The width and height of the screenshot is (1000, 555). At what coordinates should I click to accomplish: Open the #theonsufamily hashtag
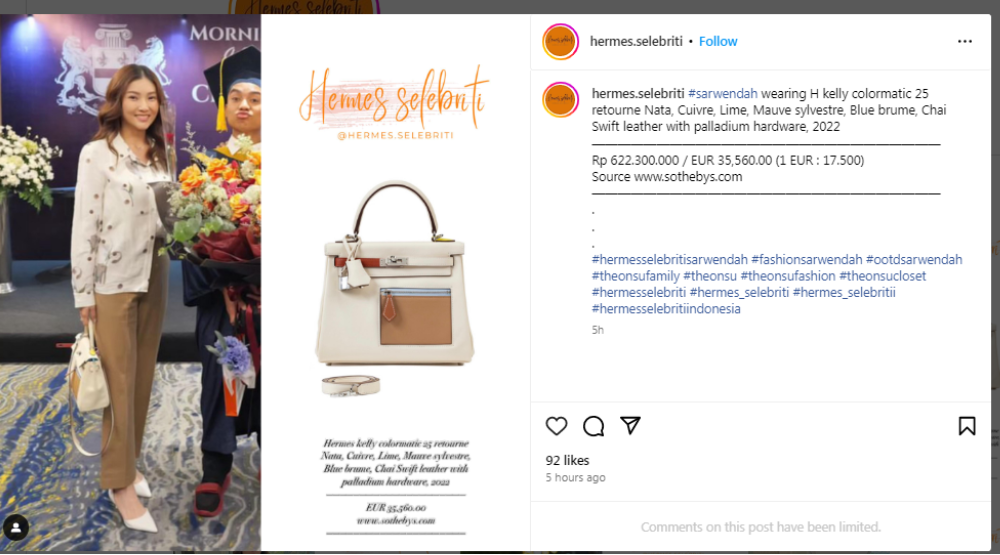pyautogui.click(x=636, y=276)
